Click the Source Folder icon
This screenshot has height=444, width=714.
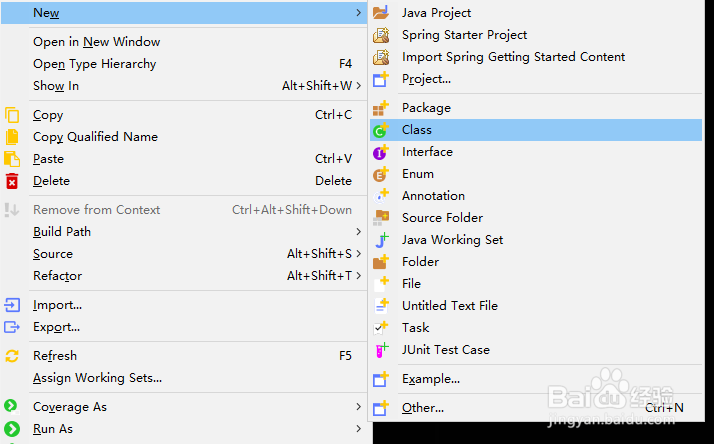pos(380,218)
